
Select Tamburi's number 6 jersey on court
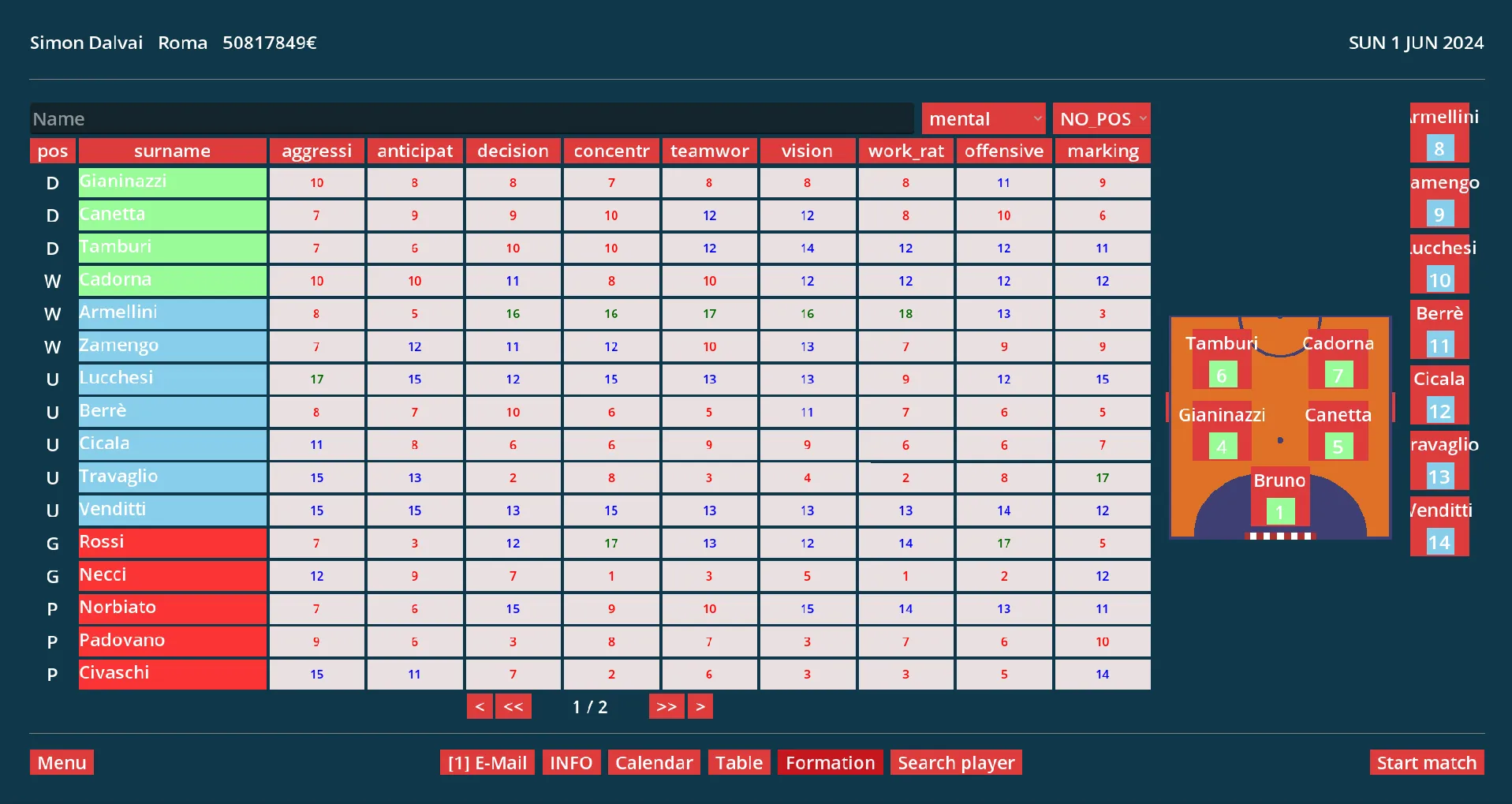click(1221, 376)
